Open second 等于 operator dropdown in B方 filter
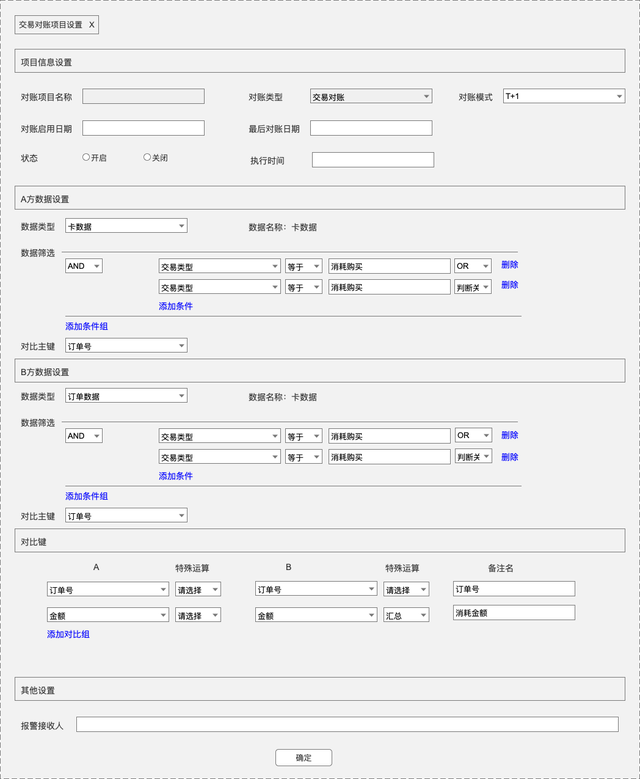 coord(304,457)
